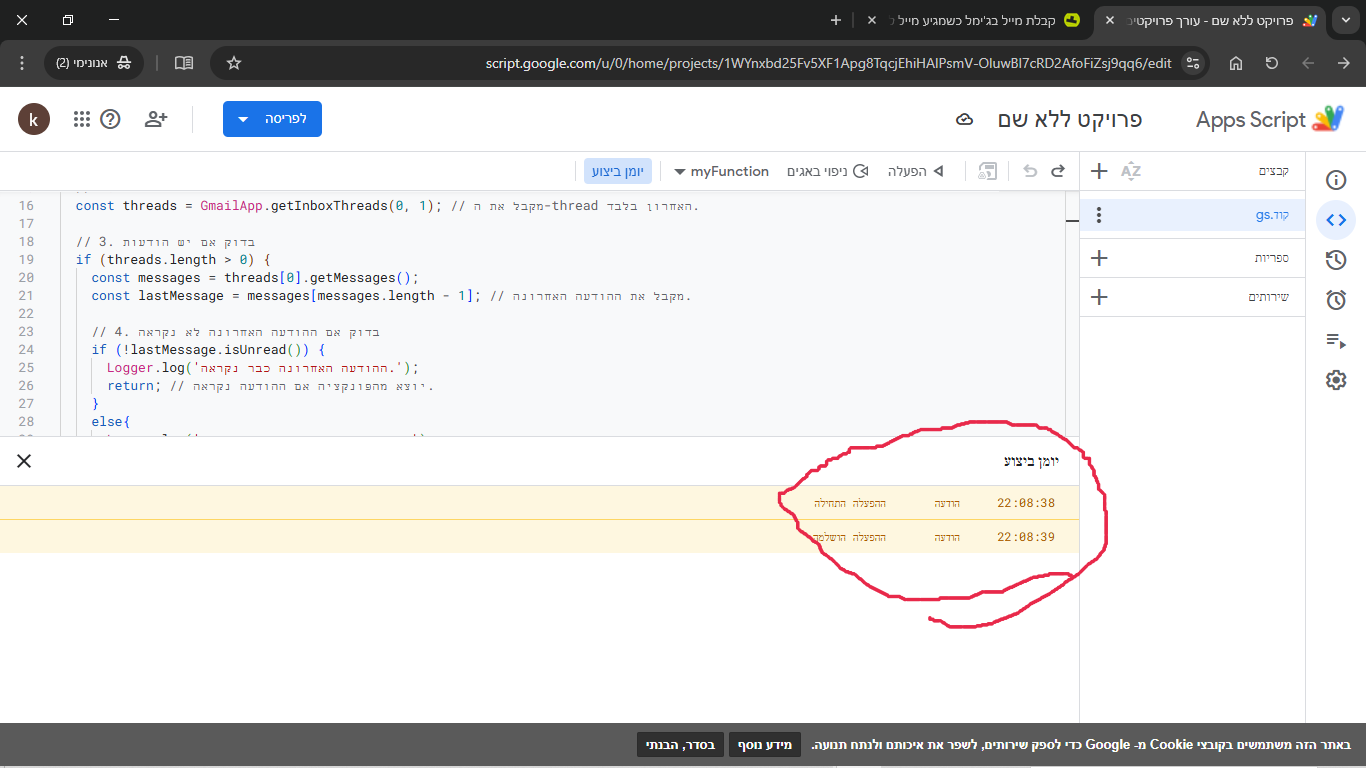1366x768 pixels.
Task: Click the שירותים services section label
Action: pyautogui.click(x=1268, y=297)
